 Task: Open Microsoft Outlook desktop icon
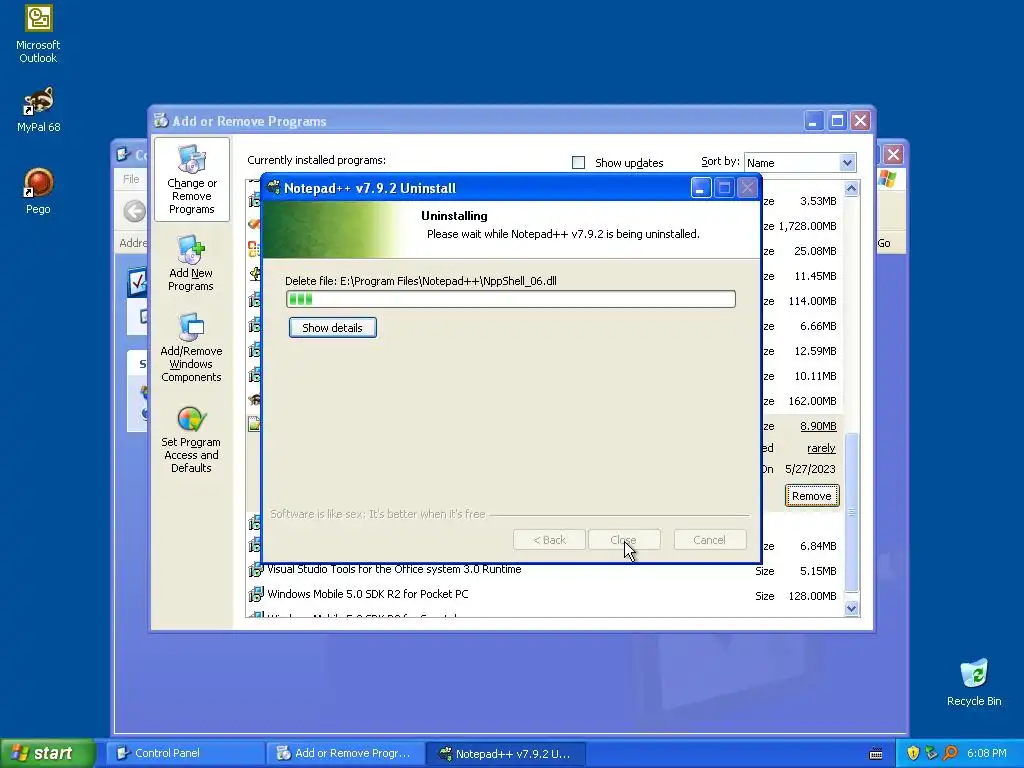coord(38,34)
